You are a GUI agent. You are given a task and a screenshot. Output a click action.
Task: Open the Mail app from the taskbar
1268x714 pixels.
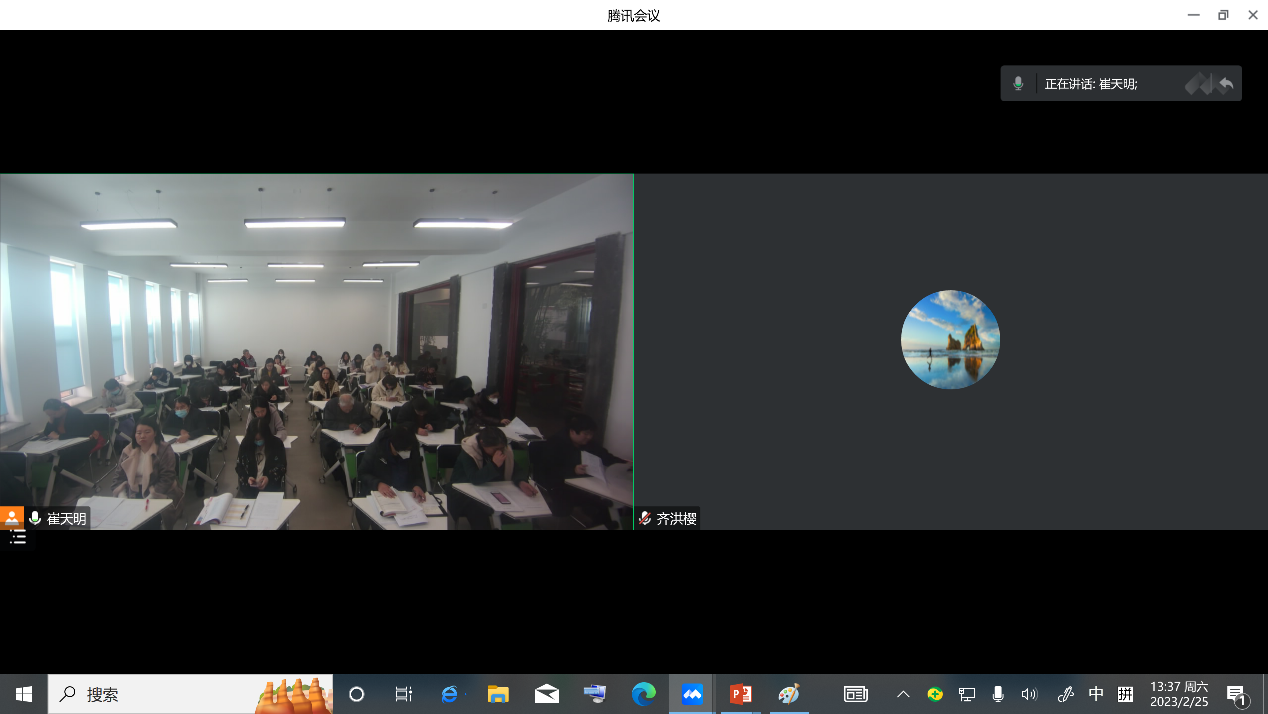tap(547, 694)
